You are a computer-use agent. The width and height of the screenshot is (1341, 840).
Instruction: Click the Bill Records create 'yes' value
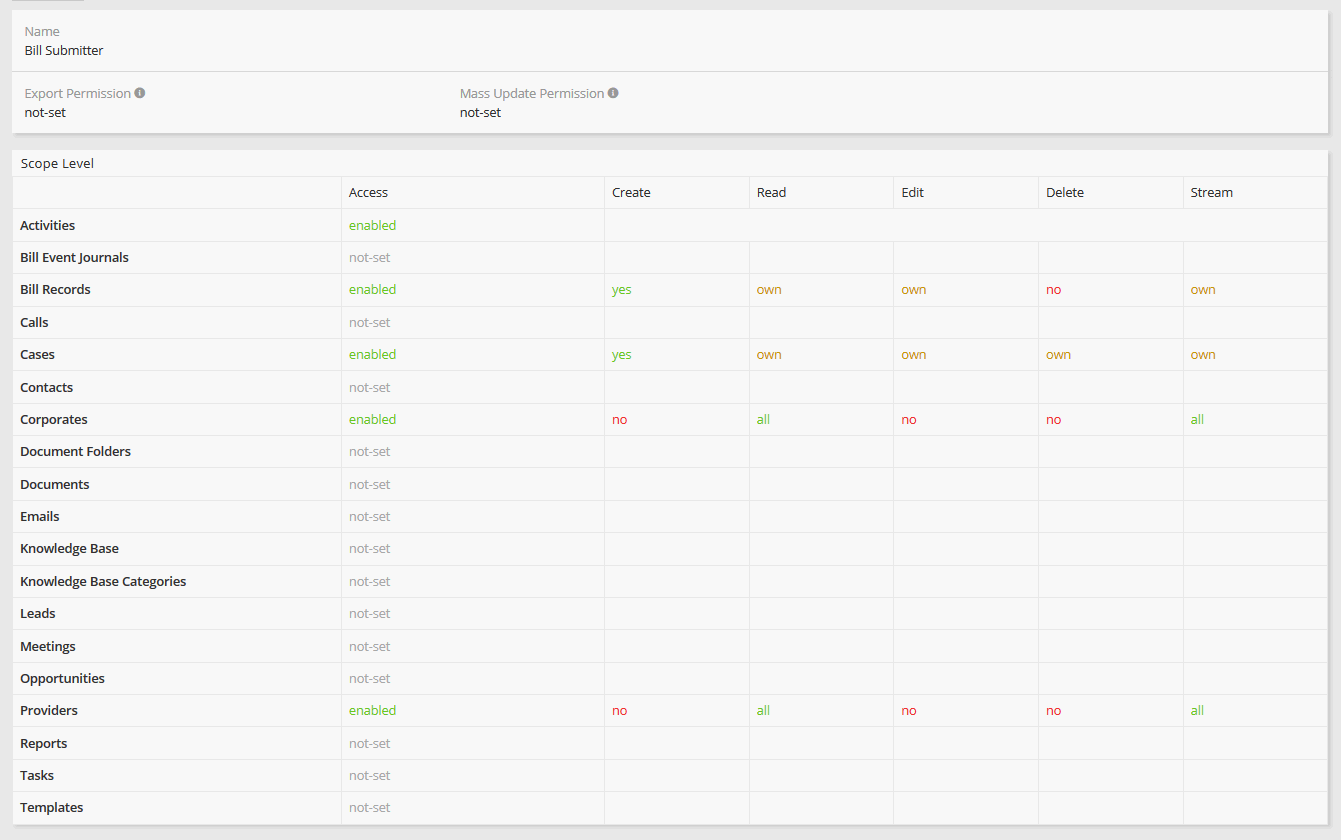[621, 290]
